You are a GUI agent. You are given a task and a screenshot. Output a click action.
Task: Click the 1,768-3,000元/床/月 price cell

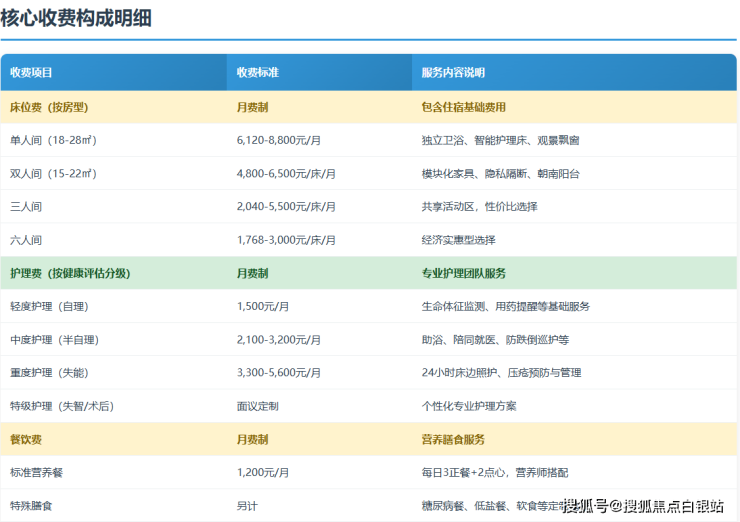coord(286,240)
